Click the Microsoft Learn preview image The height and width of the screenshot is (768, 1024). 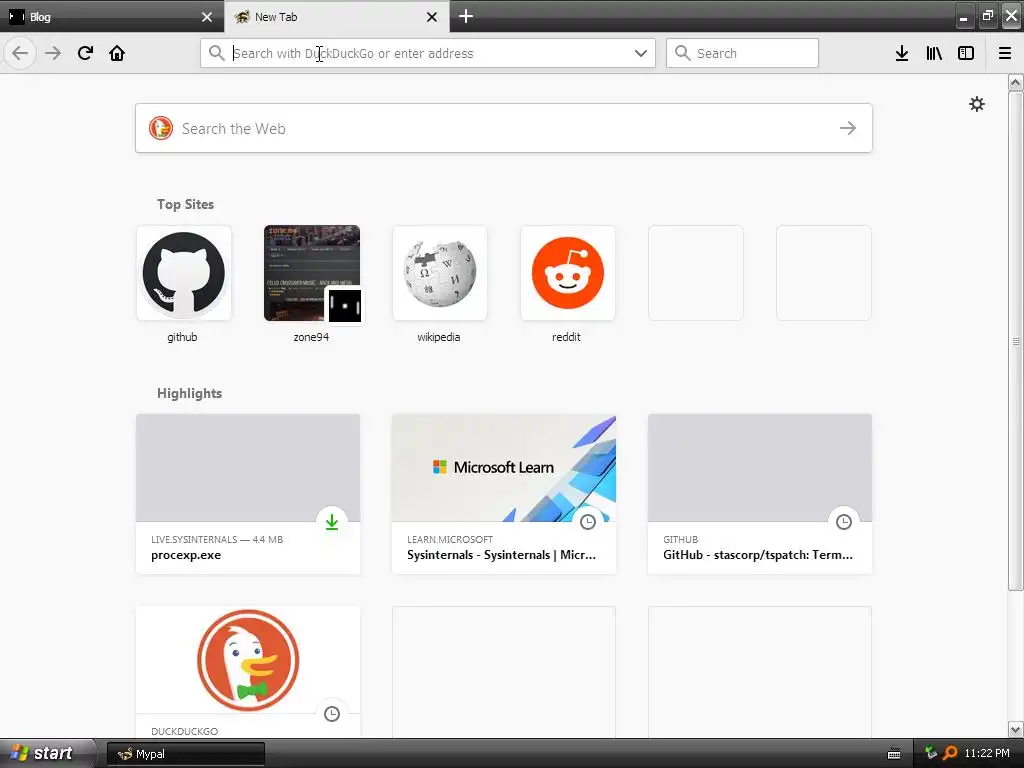pos(504,468)
